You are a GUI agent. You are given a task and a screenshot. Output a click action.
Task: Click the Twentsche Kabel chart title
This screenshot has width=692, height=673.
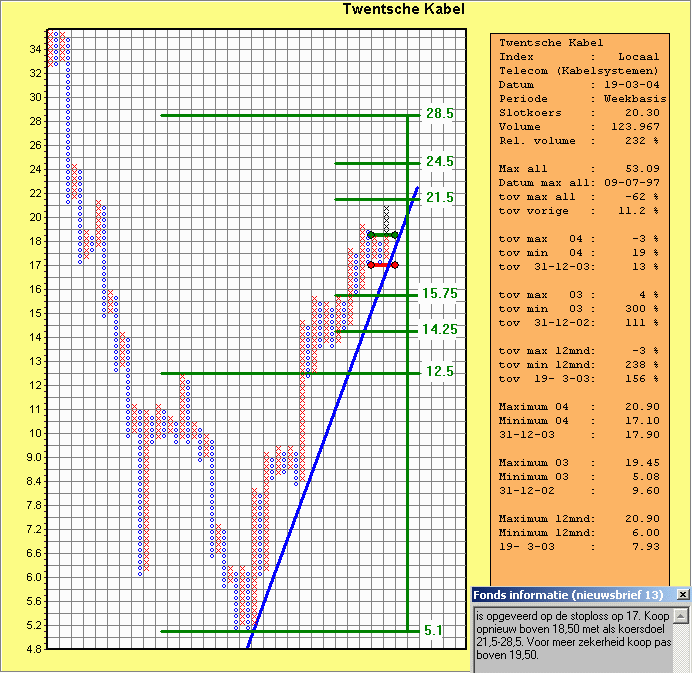click(403, 10)
